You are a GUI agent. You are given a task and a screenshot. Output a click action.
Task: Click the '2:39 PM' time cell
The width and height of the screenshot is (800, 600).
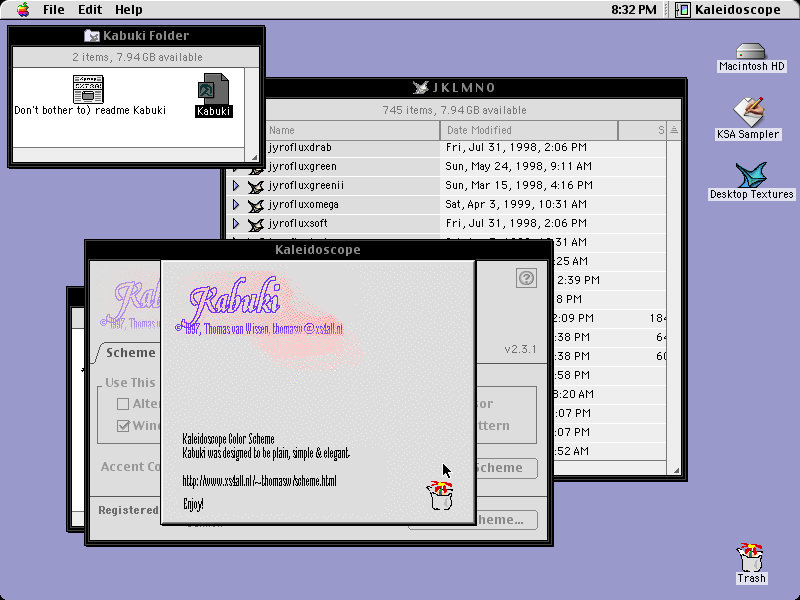click(578, 280)
